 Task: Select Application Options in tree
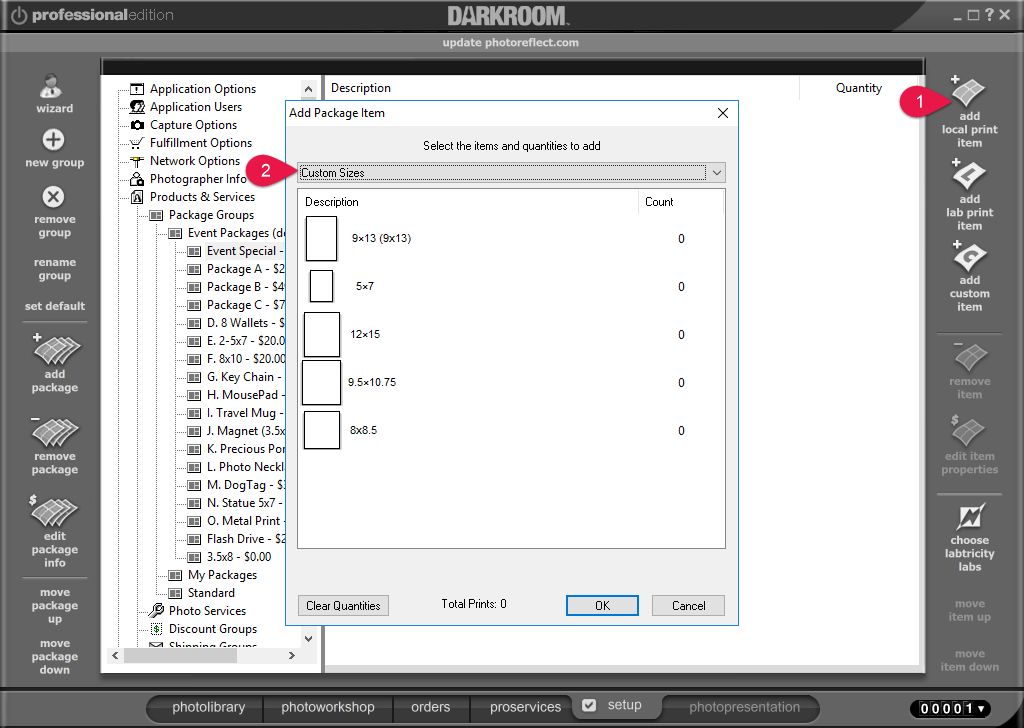[x=202, y=89]
